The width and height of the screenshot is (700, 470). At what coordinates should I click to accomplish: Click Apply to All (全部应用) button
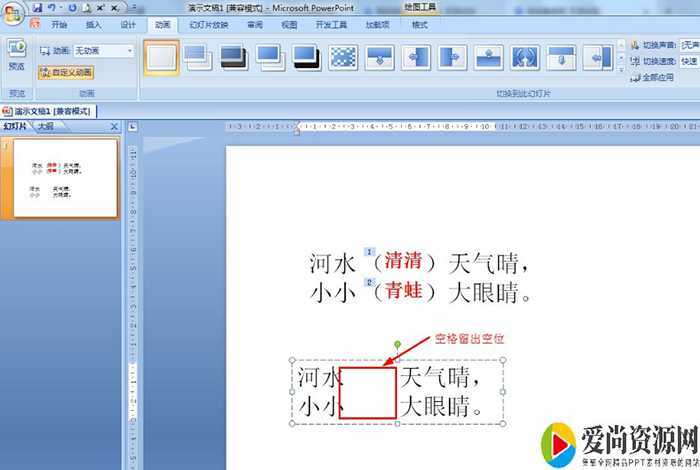pos(656,77)
